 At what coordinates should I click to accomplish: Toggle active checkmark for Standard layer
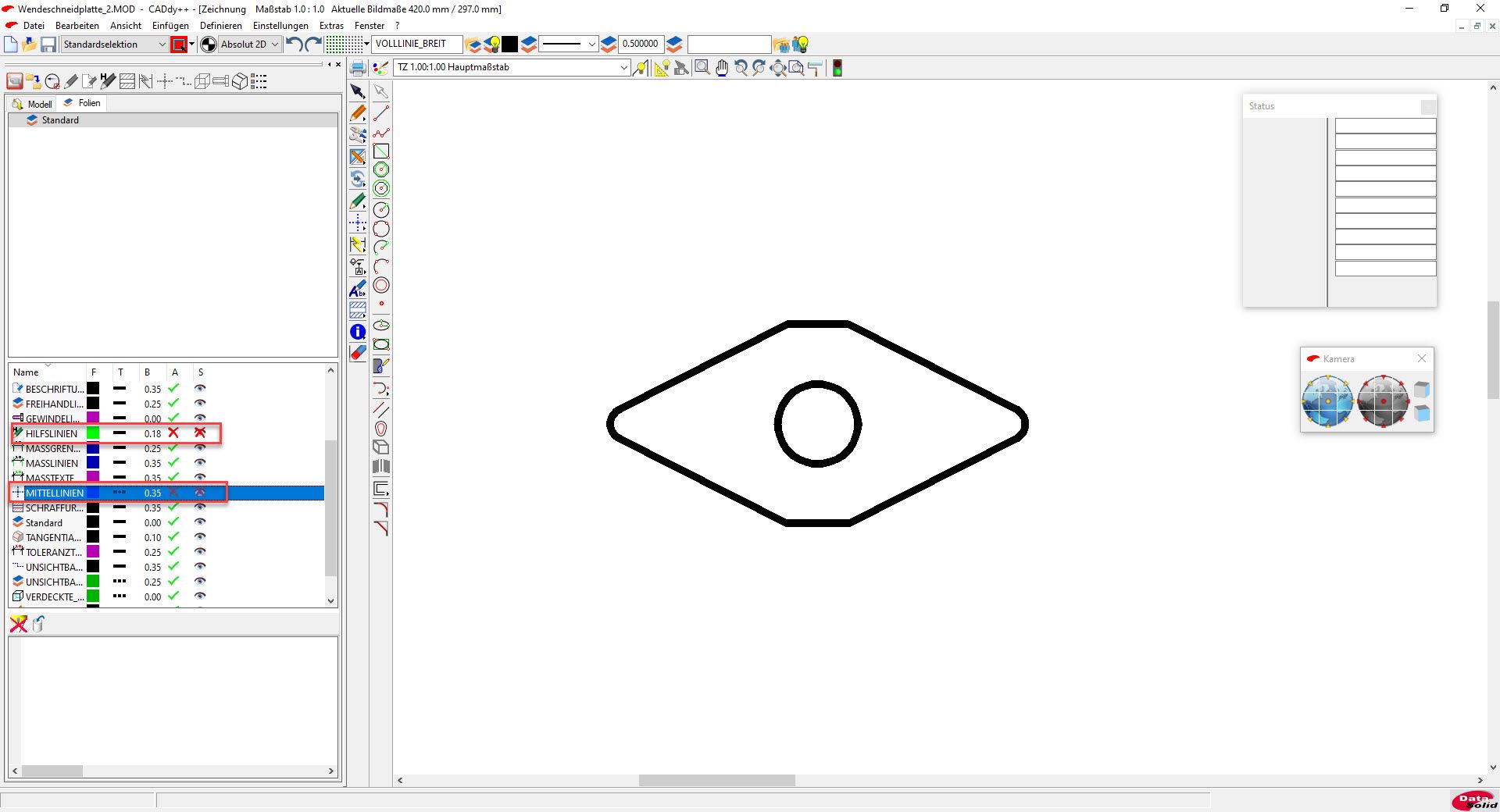click(x=173, y=522)
